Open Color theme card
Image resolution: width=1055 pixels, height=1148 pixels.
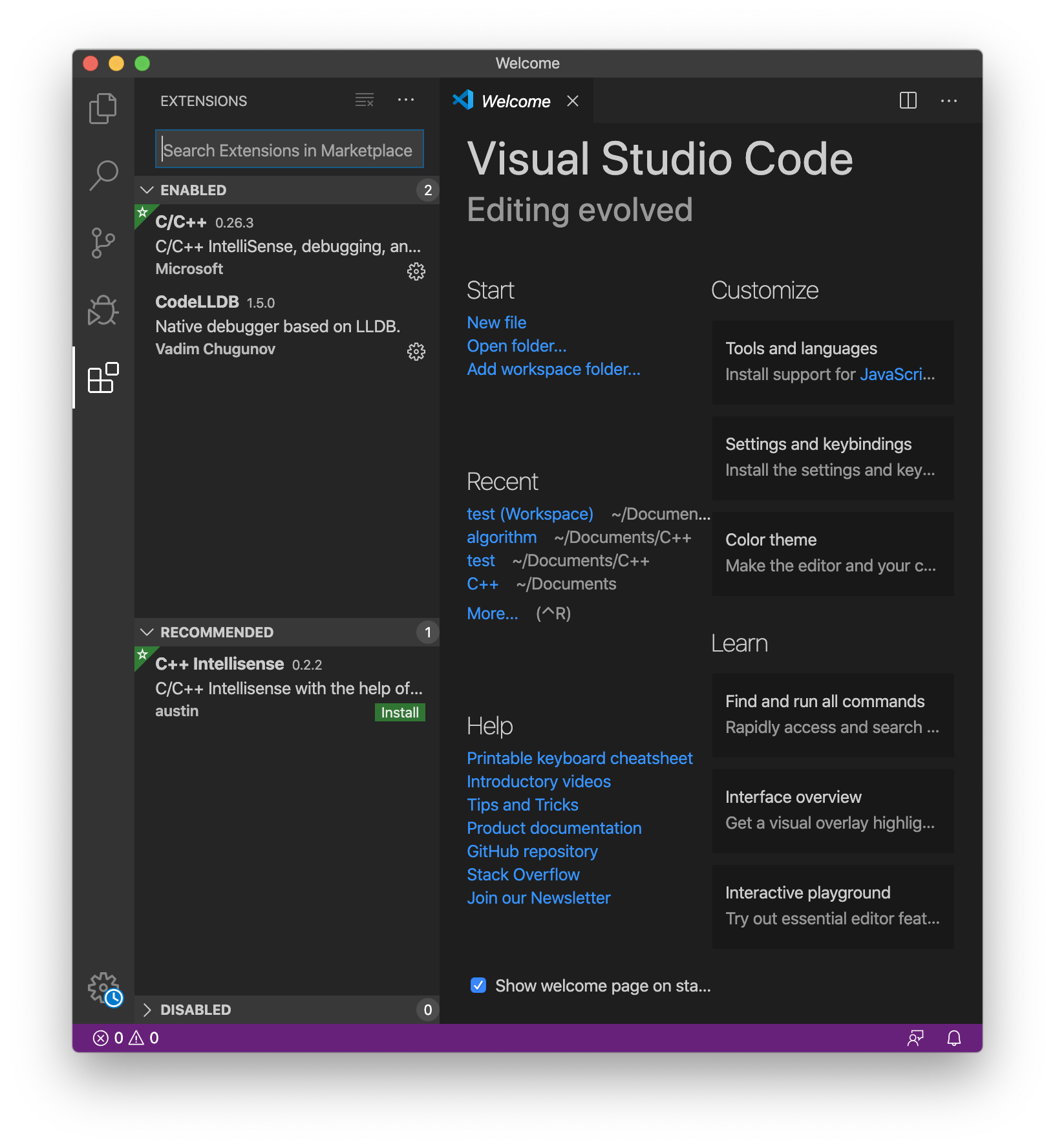point(833,553)
